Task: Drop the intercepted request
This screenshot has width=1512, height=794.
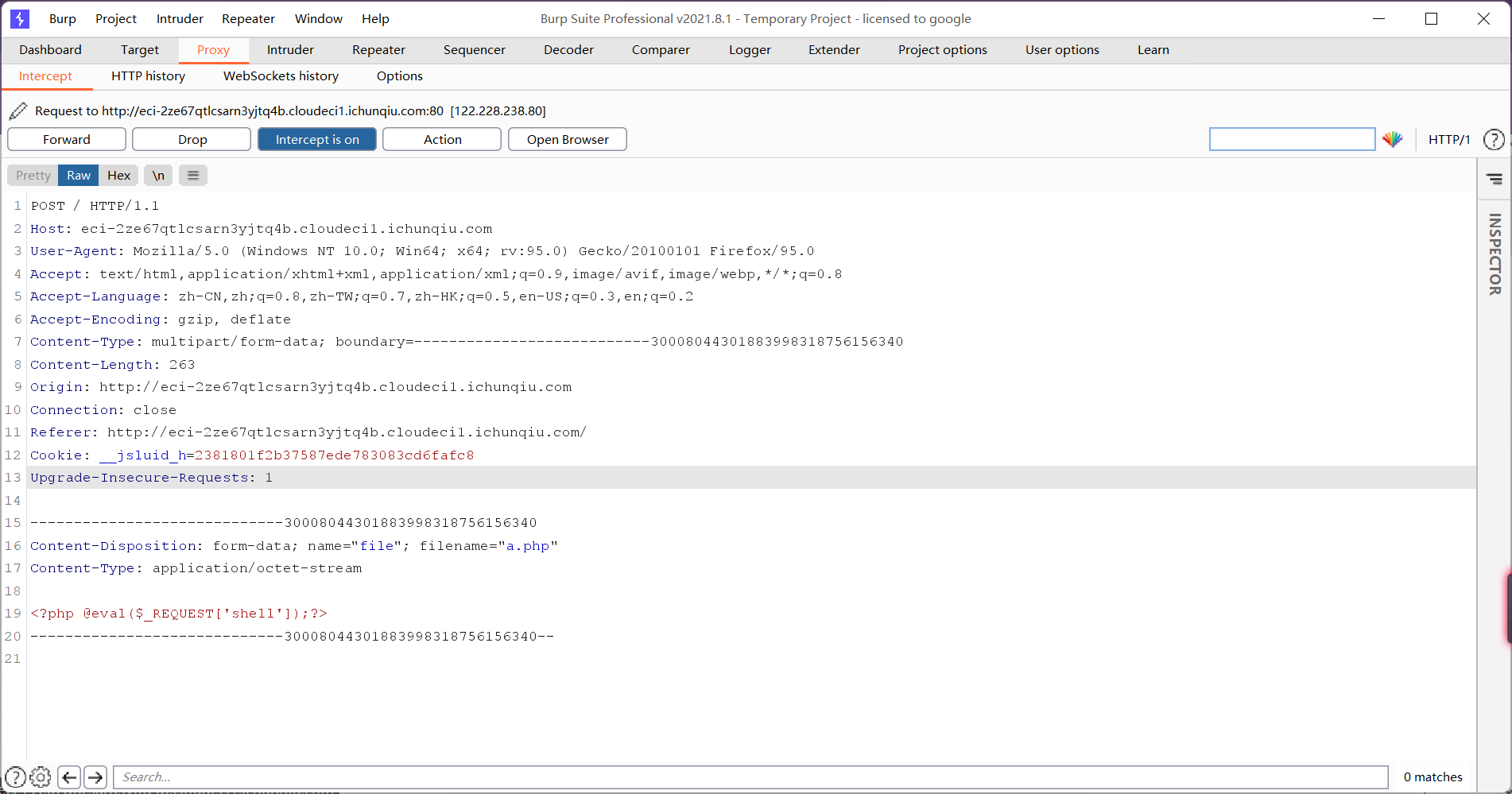Action: (192, 139)
